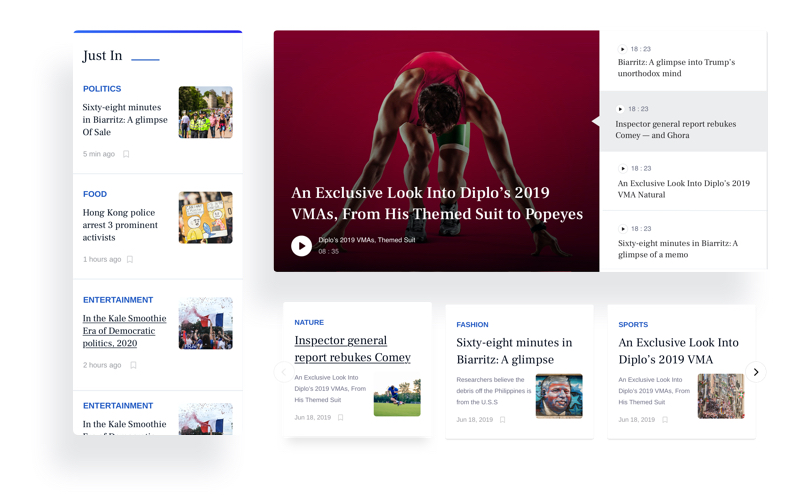
Task: Open the POLITICS category label
Action: pyautogui.click(x=102, y=89)
